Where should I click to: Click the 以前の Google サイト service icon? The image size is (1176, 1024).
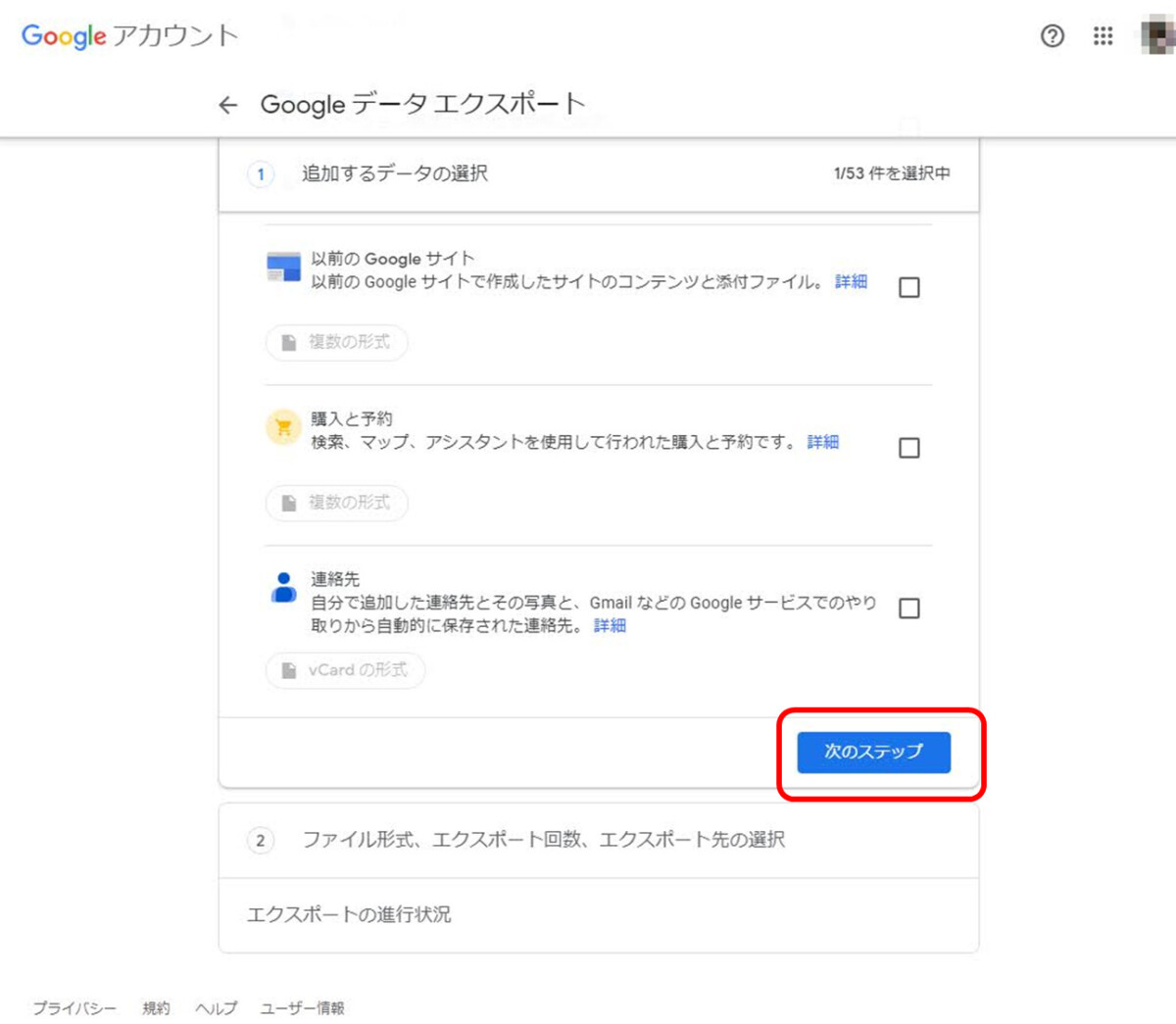(x=283, y=267)
